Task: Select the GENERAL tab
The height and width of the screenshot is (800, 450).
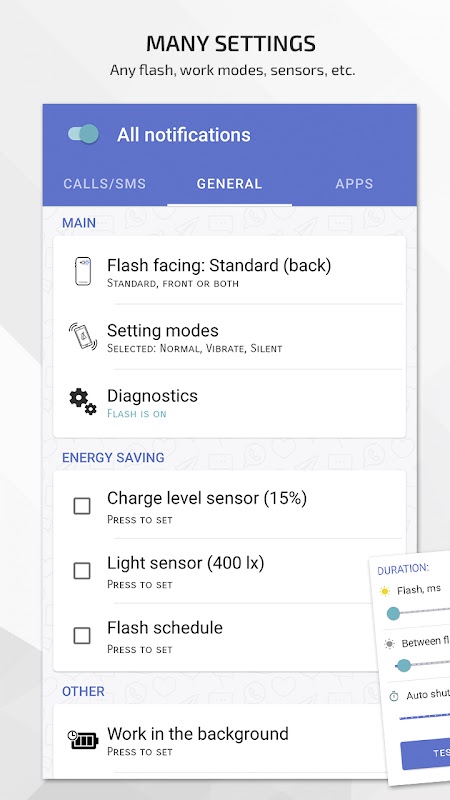Action: click(230, 184)
